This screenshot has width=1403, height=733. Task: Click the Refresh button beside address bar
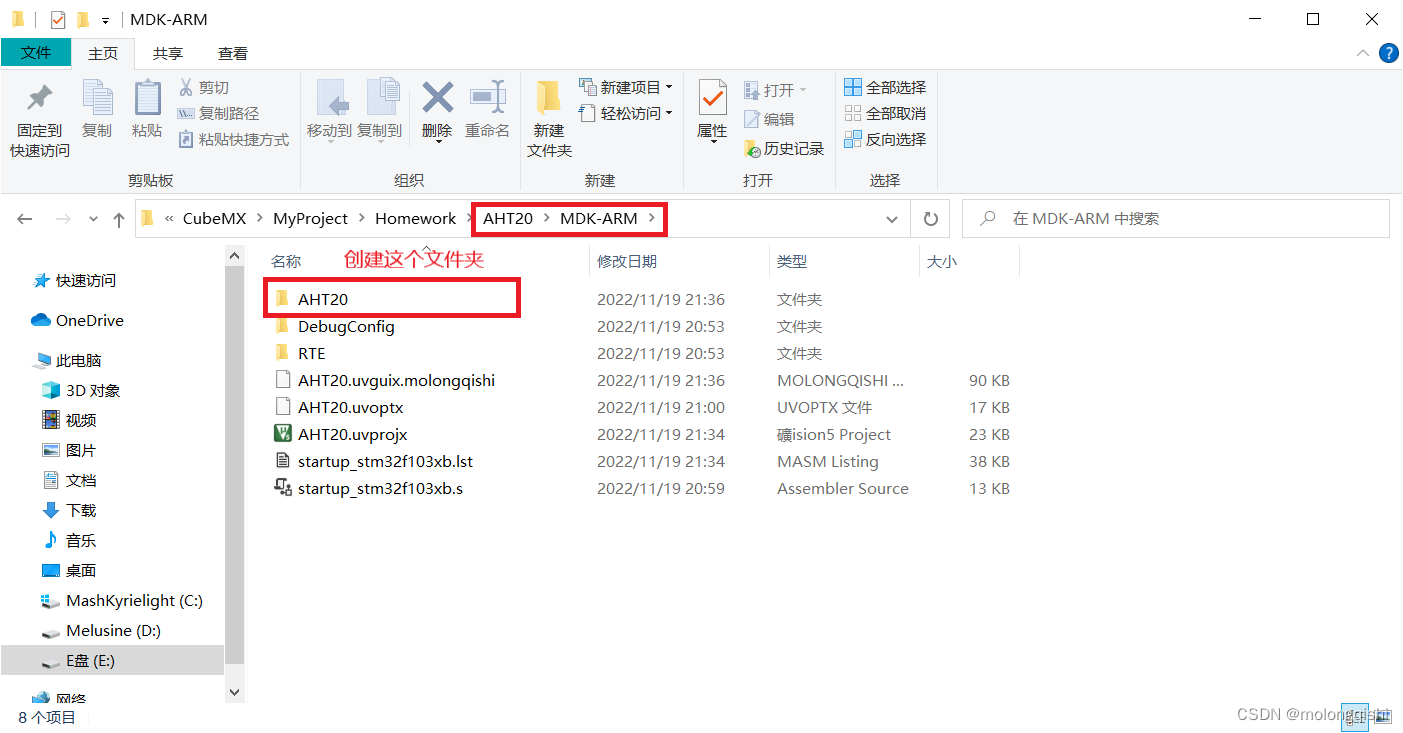coord(930,219)
